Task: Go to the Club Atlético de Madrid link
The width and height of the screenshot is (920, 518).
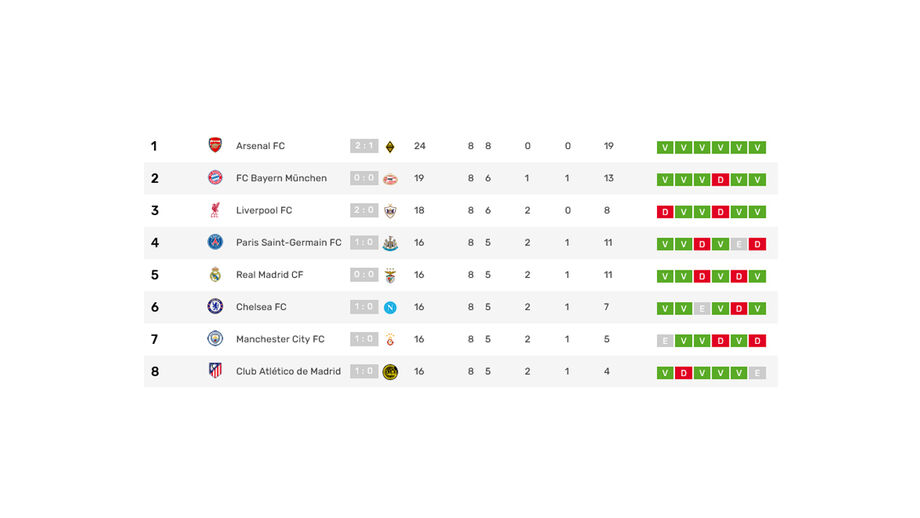Action: point(288,371)
